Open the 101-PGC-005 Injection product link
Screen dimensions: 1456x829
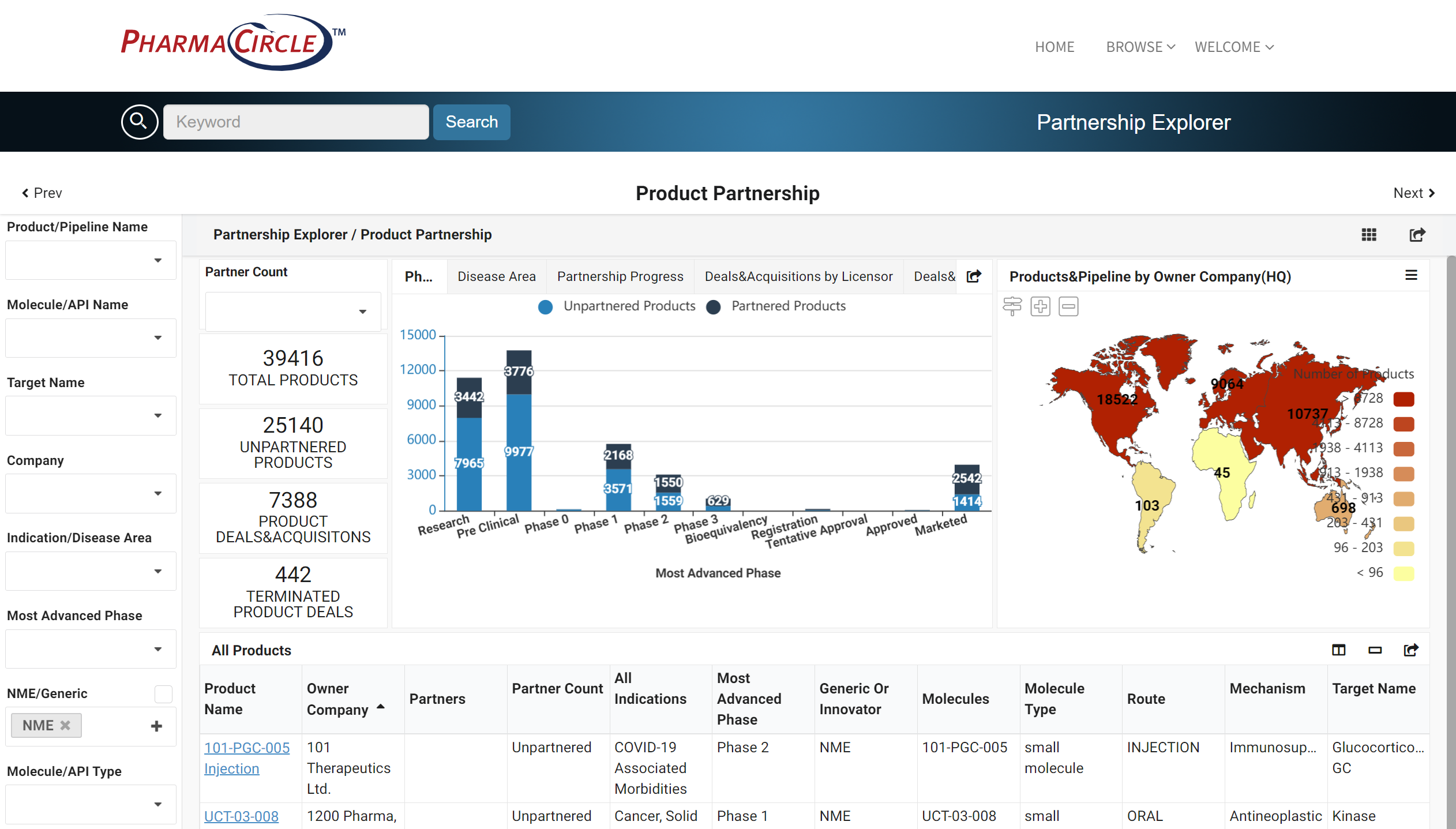(x=247, y=758)
